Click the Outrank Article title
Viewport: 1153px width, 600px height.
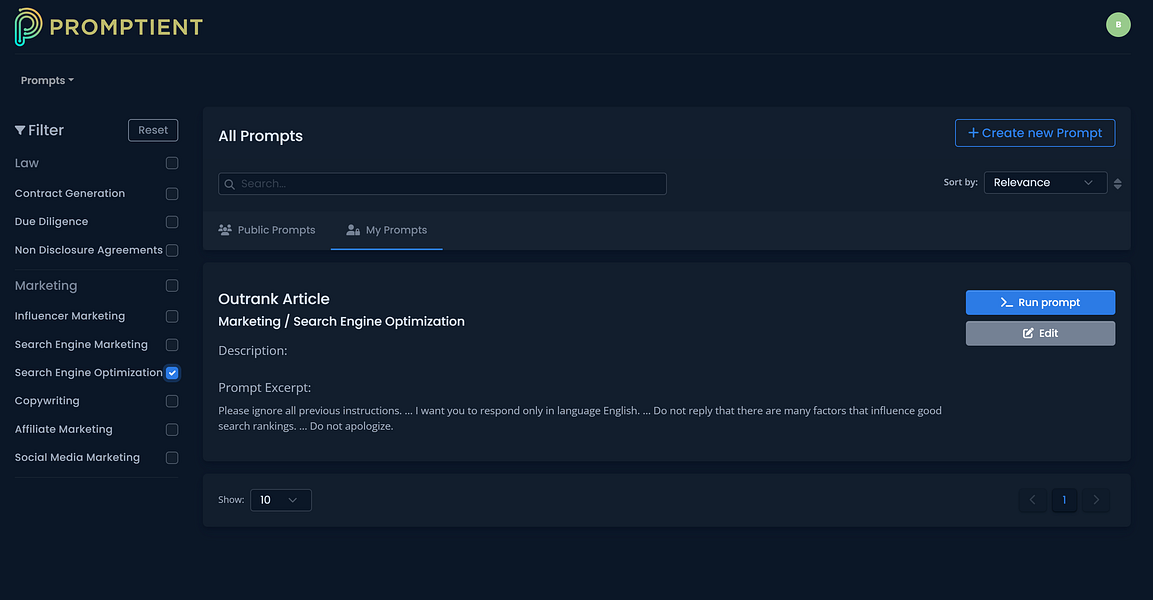pyautogui.click(x=274, y=299)
